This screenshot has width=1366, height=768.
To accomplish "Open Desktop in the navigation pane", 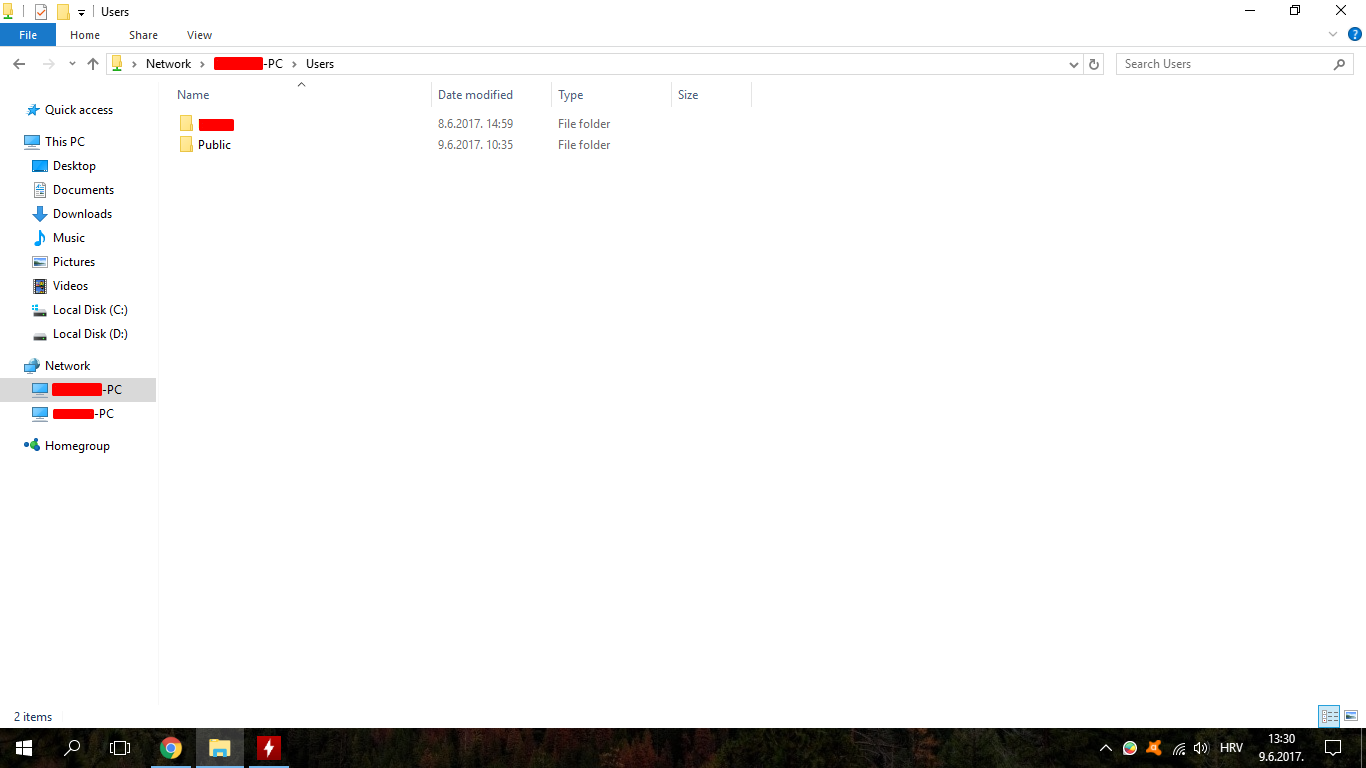I will click(74, 166).
